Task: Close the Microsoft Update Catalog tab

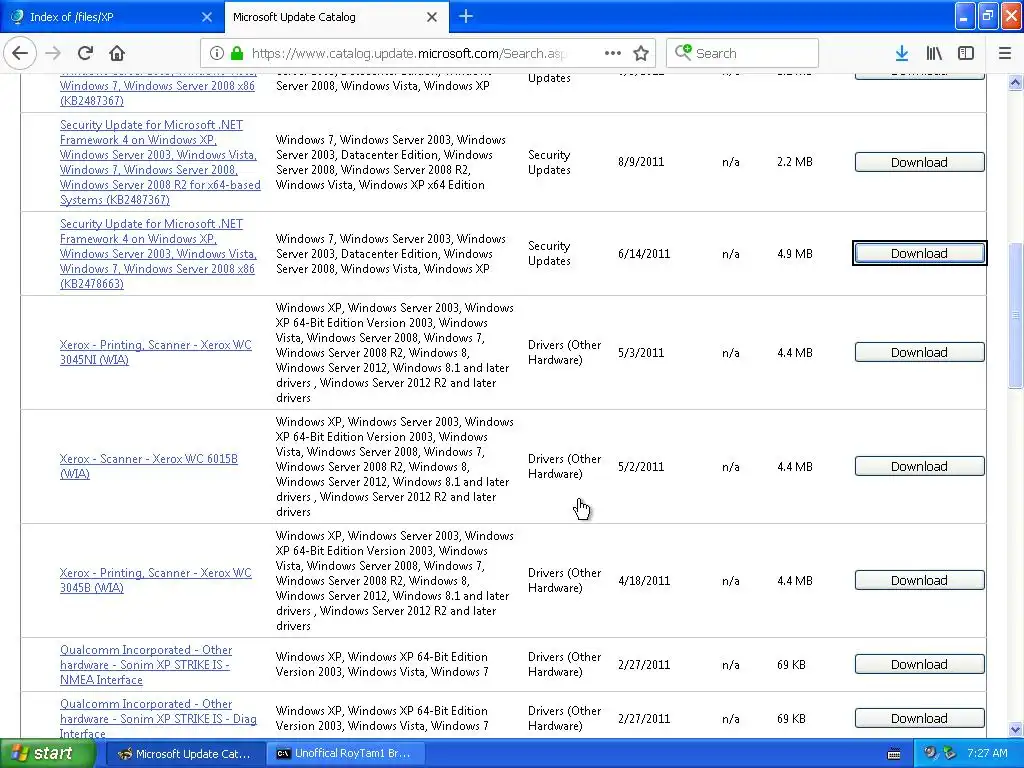Action: 432,17
